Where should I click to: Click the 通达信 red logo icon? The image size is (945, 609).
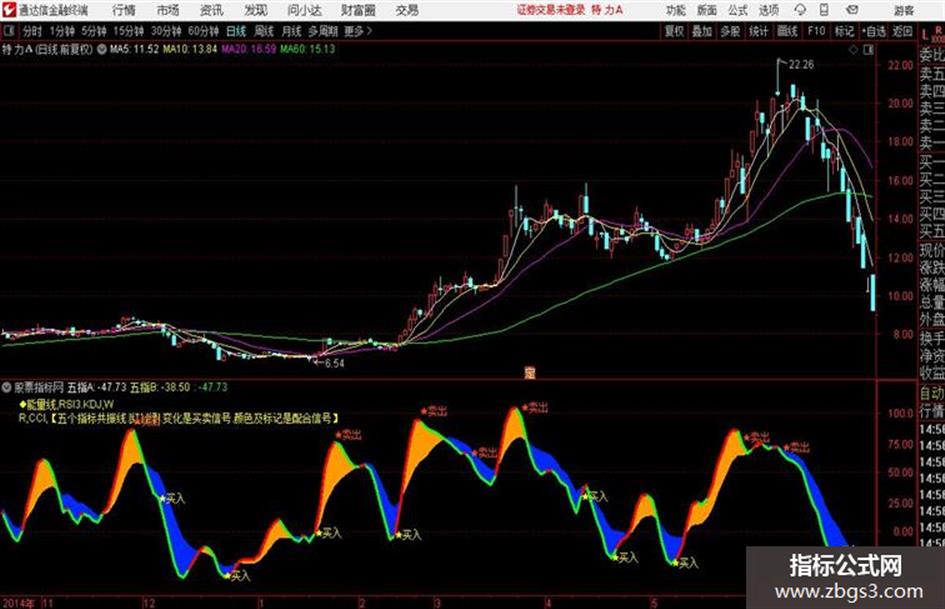8,10
